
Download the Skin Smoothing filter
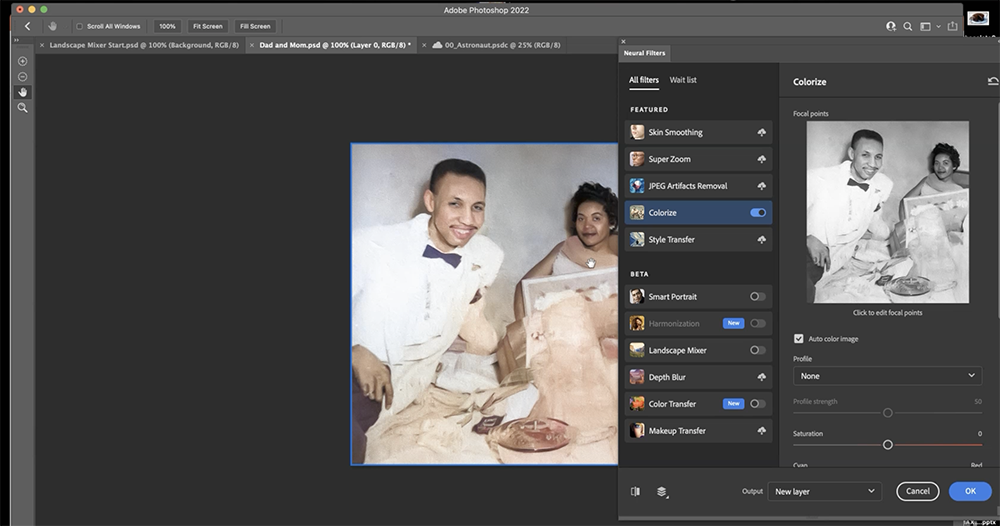tap(761, 132)
